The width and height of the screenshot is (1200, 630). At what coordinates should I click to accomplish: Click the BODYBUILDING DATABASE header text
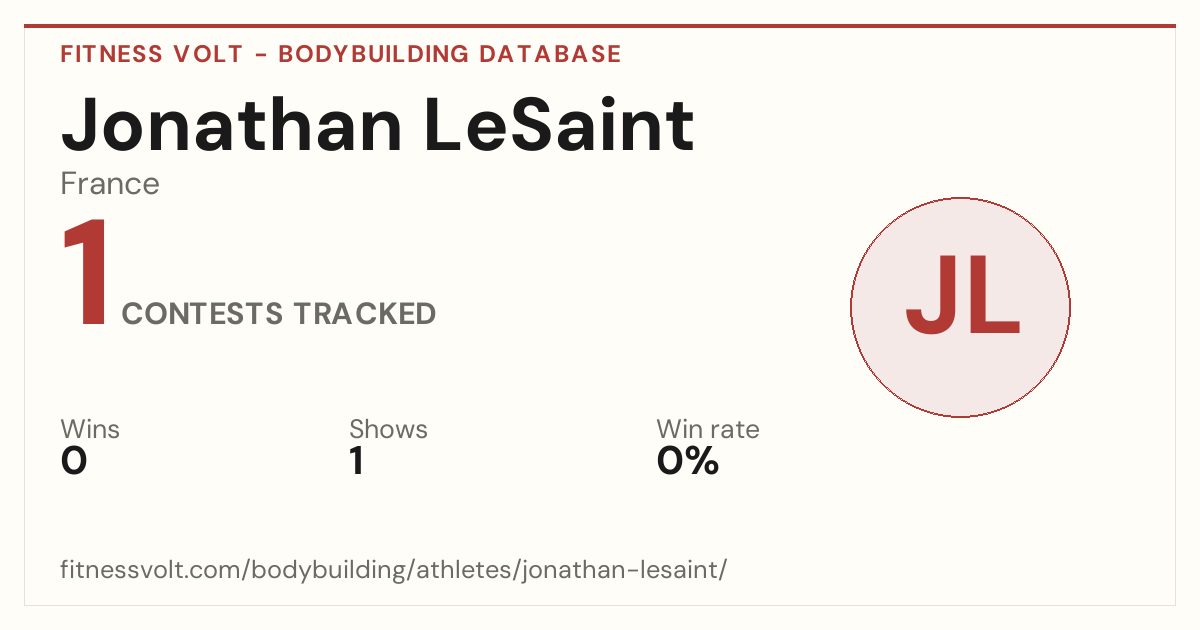[x=450, y=54]
